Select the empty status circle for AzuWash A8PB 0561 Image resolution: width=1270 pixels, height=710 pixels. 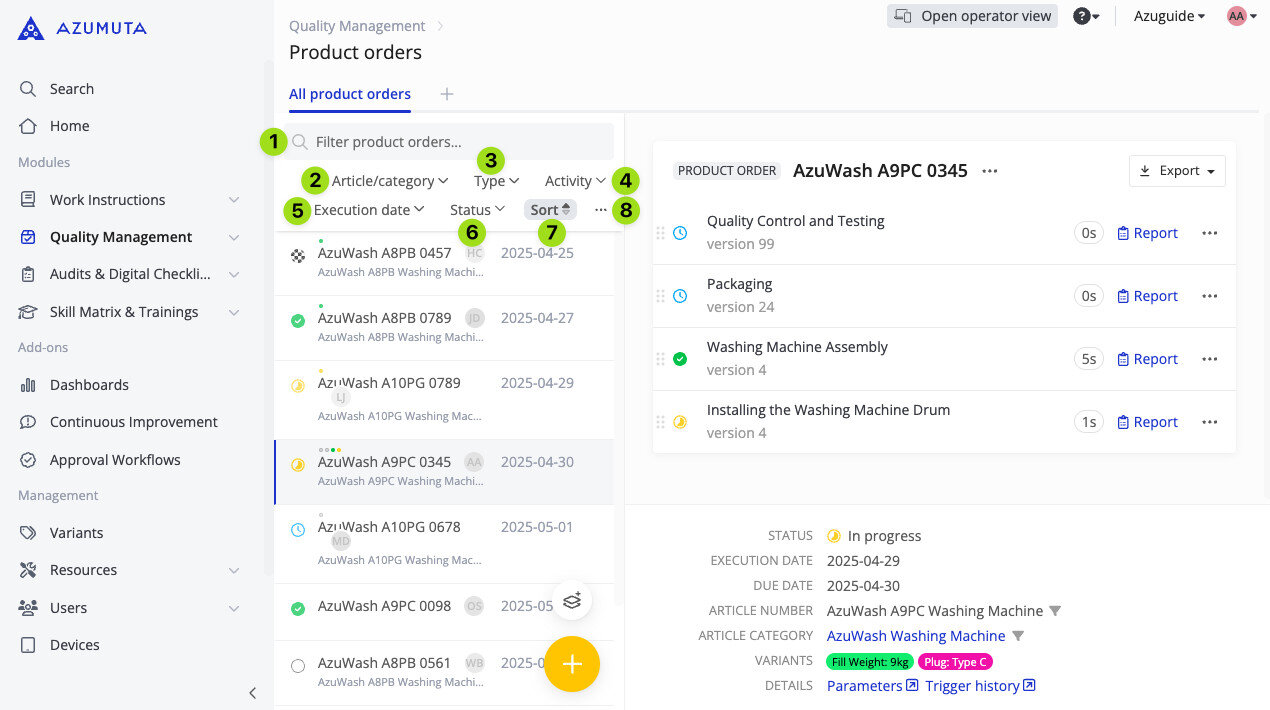(297, 666)
